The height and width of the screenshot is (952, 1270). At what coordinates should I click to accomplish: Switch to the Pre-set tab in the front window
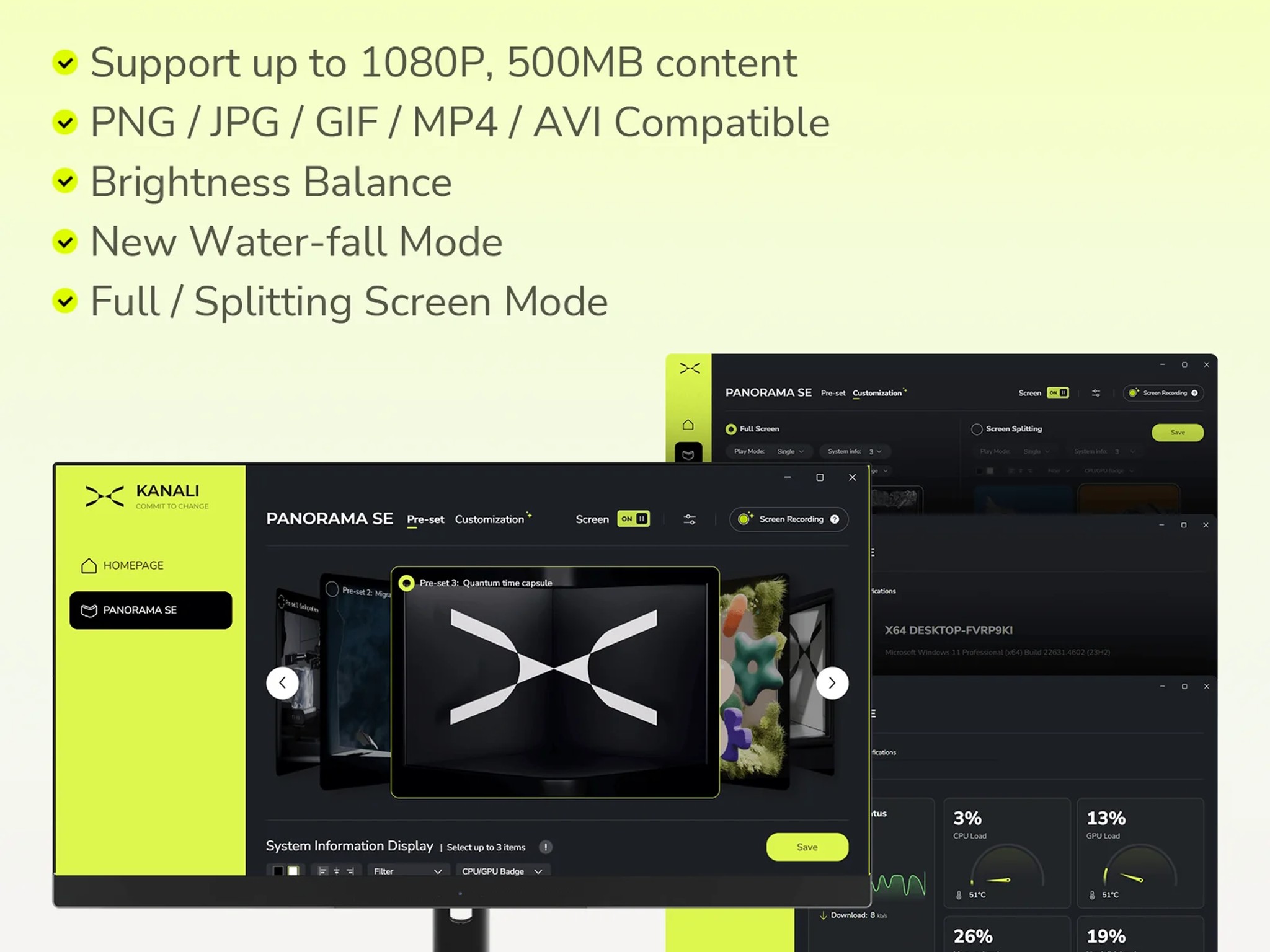tap(425, 519)
